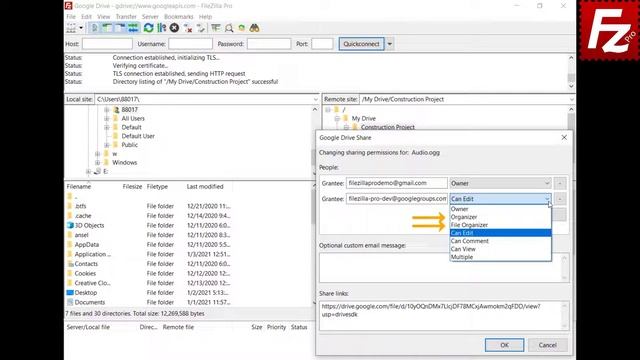Image resolution: width=640 pixels, height=360 pixels.
Task: Remove the filezilla-pro-dev grantee row
Action: tap(560, 199)
